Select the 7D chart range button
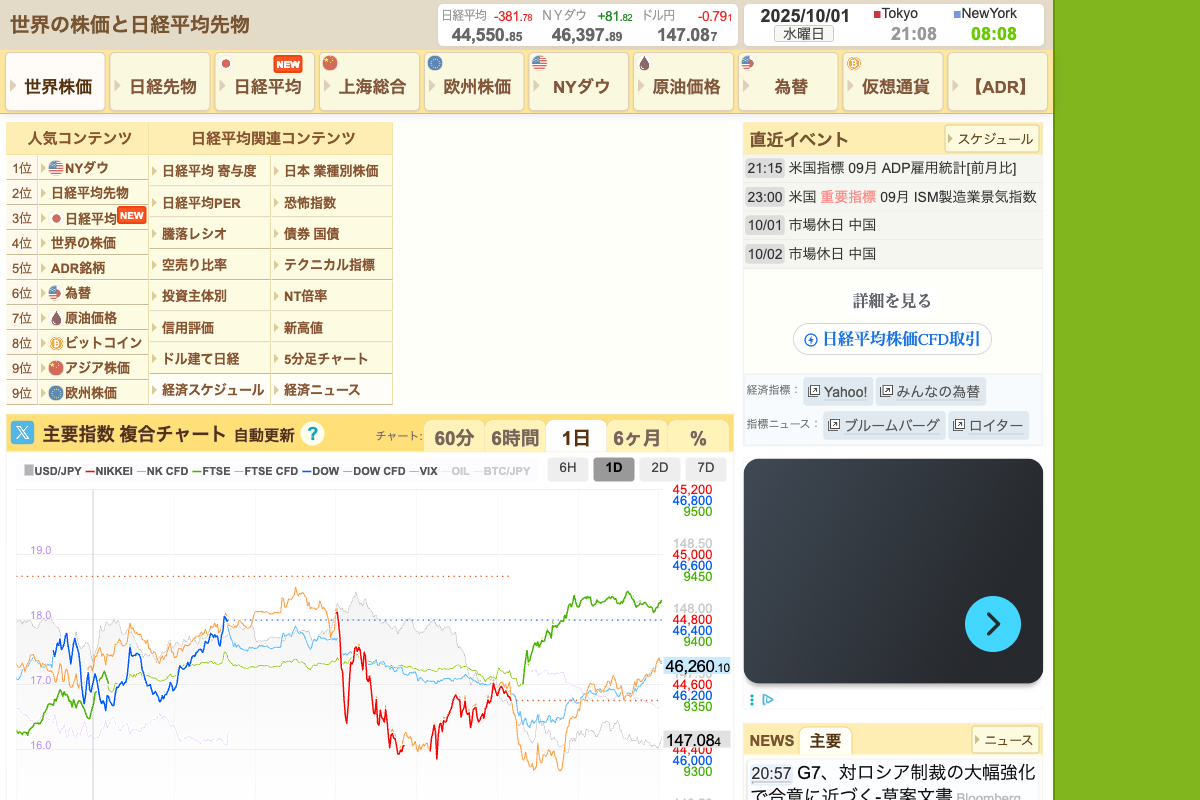 706,468
